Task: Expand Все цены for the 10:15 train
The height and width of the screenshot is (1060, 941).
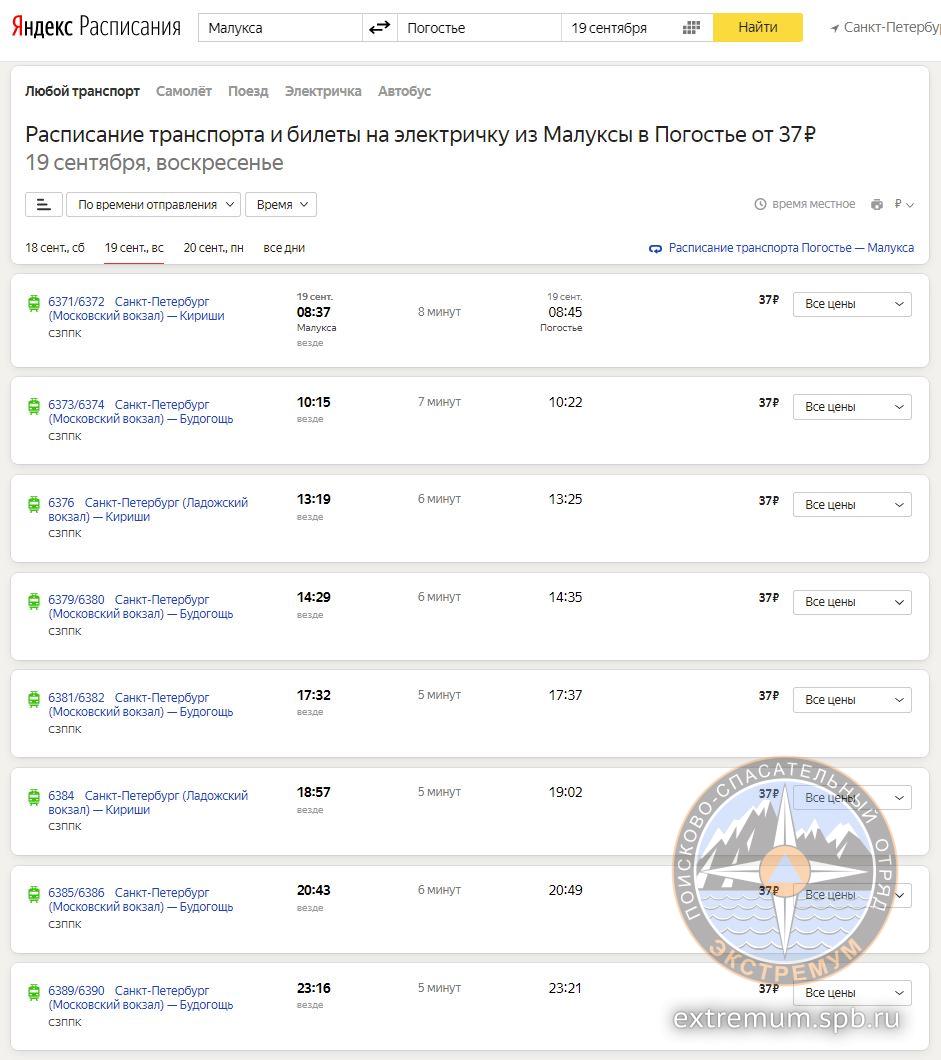Action: [852, 407]
